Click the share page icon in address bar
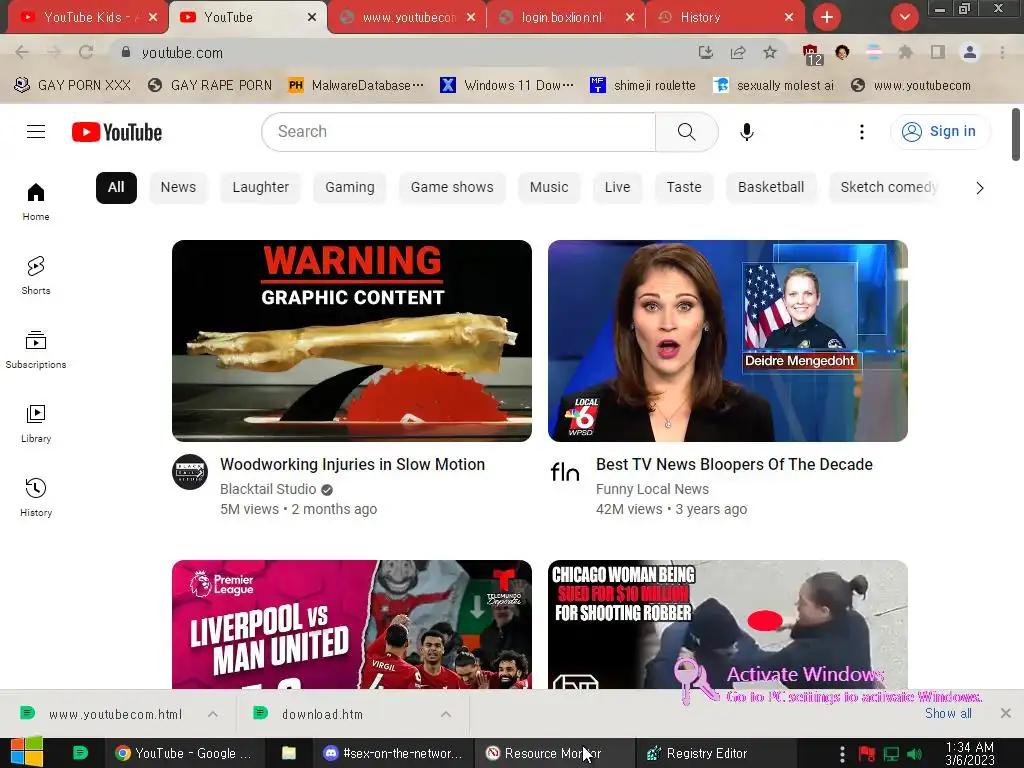Screen dimensions: 1024x768 point(738,52)
